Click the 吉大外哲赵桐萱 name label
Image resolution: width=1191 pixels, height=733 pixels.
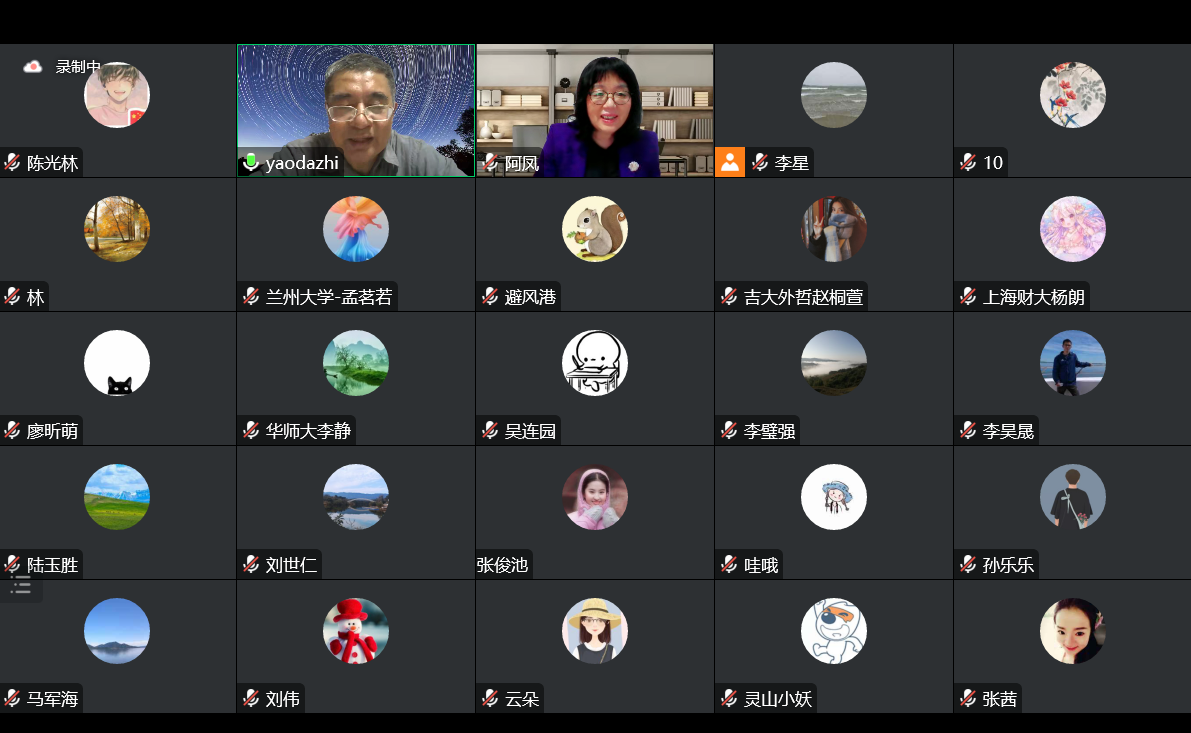[x=803, y=297]
